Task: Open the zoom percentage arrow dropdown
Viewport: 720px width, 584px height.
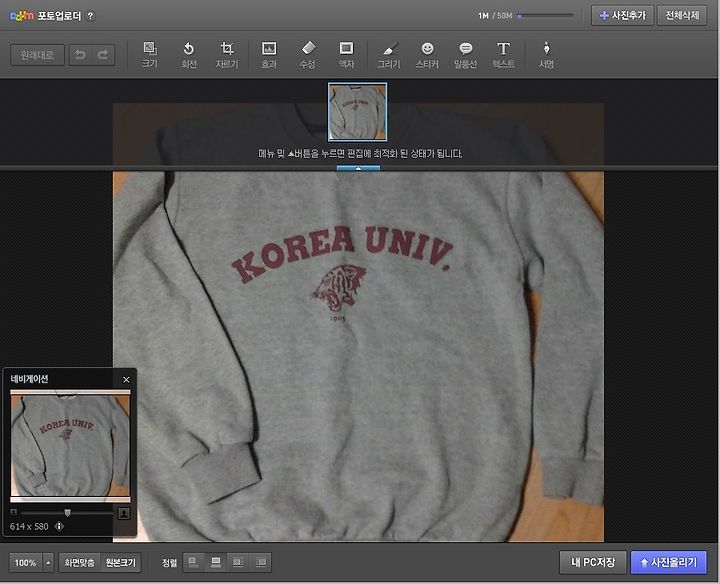Action: click(x=48, y=562)
